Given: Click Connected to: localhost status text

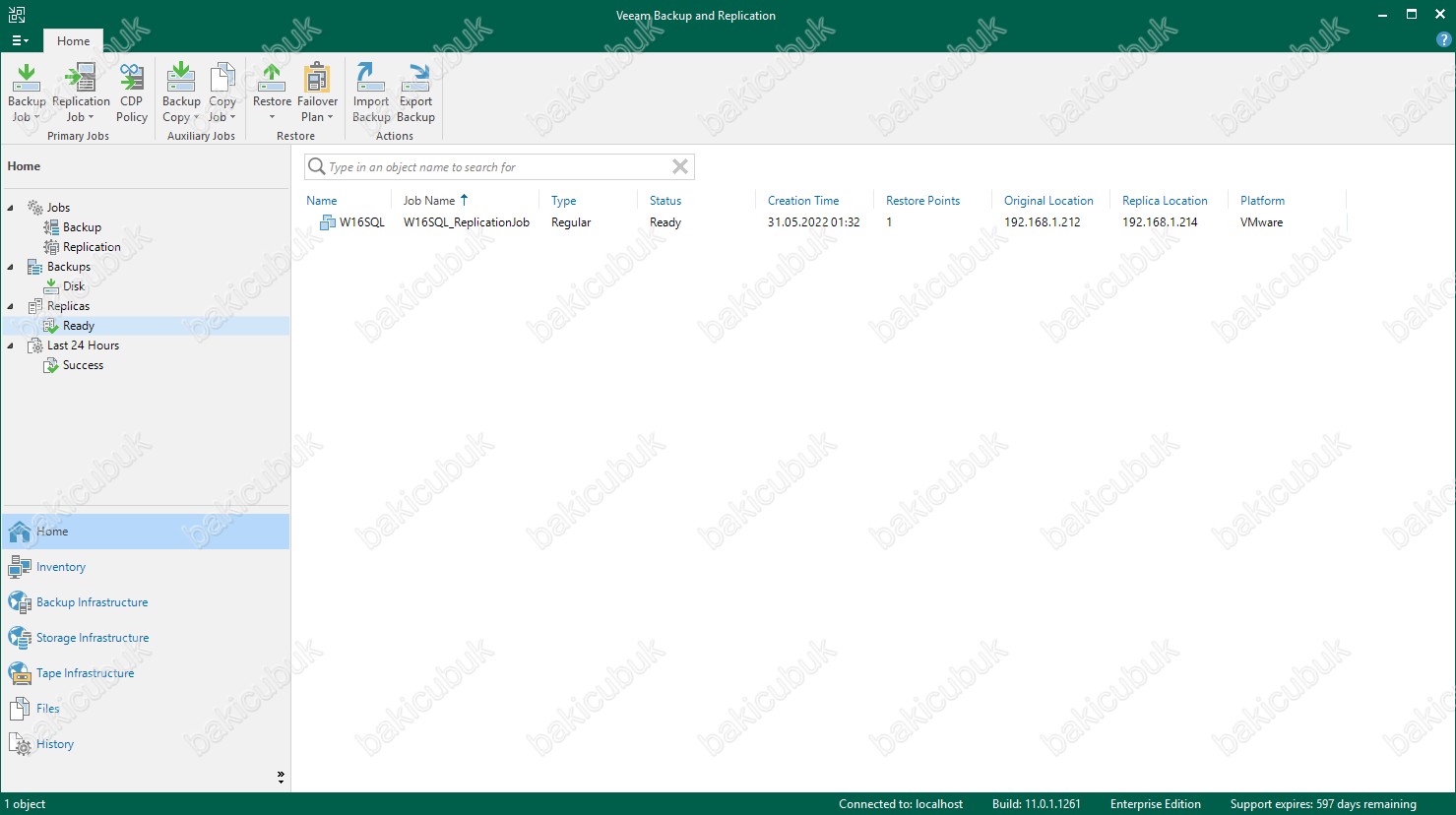Looking at the screenshot, I should click(901, 804).
